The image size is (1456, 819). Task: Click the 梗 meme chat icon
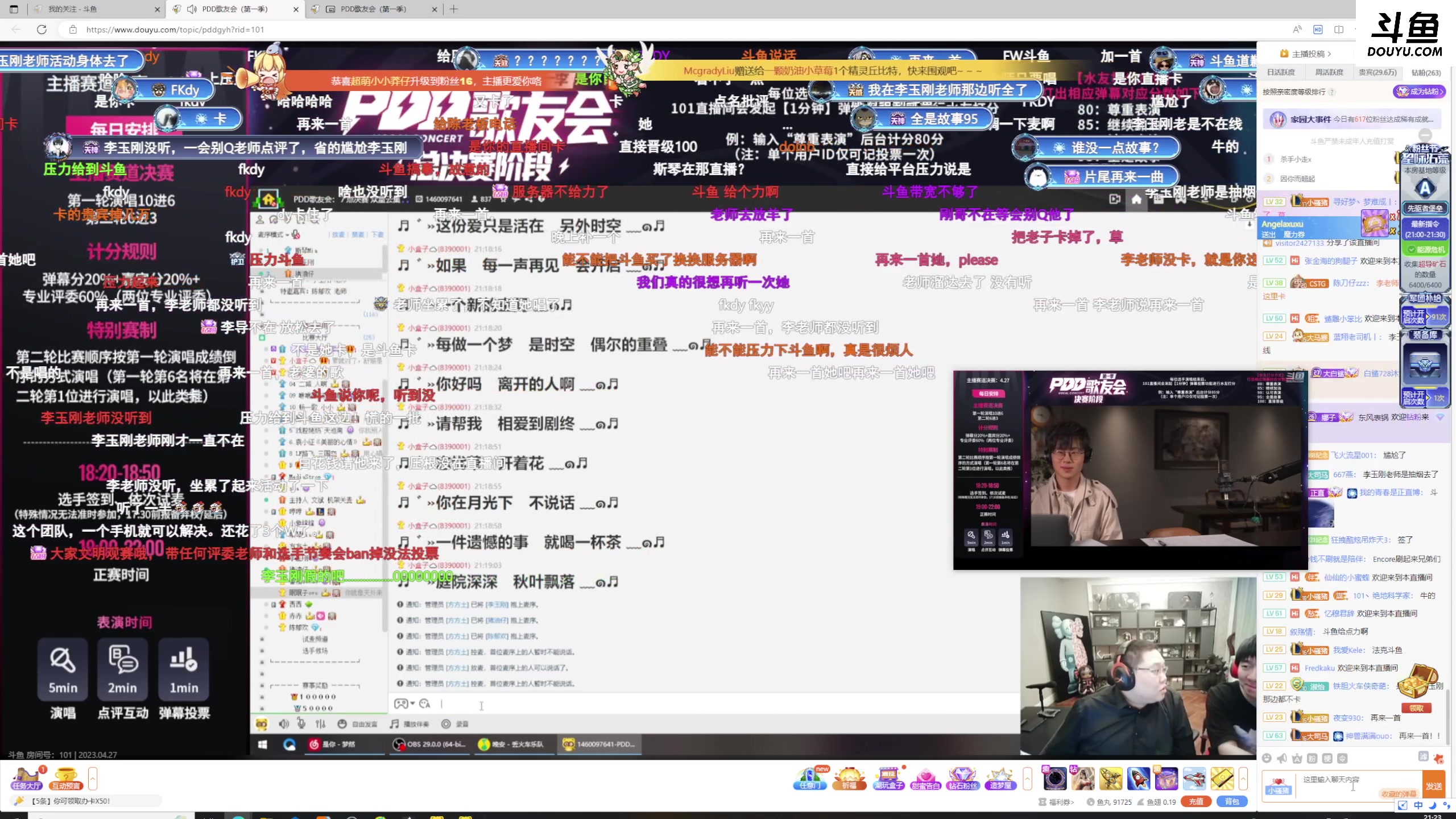1327,758
